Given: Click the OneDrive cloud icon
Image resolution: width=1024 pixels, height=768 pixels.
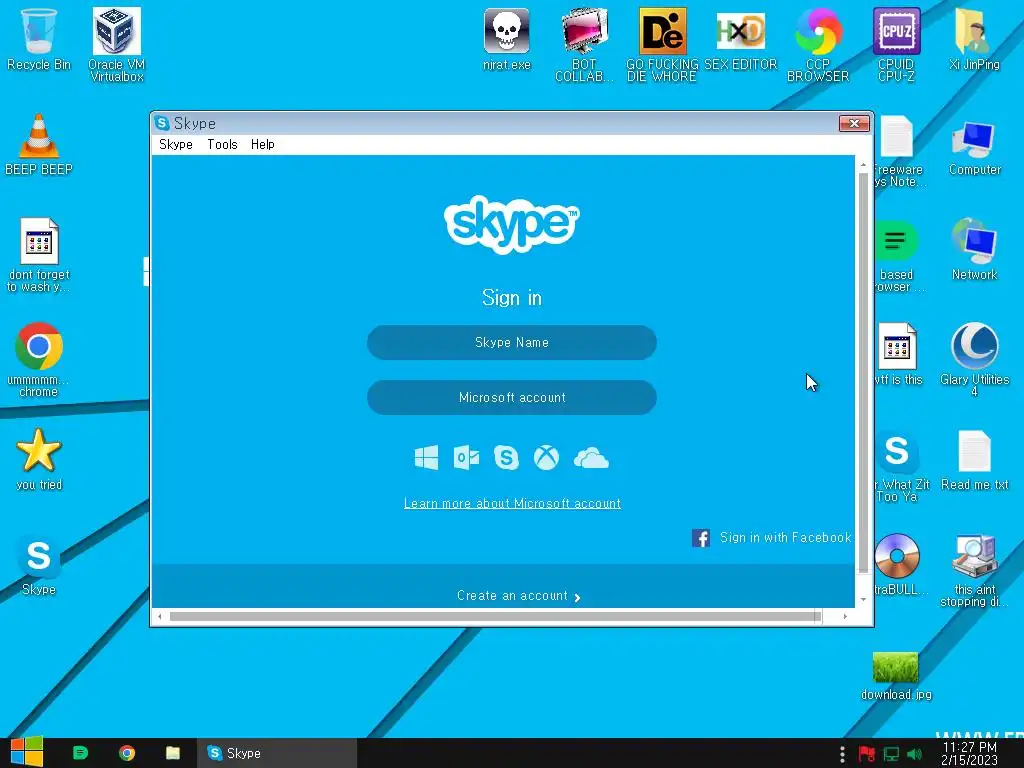Looking at the screenshot, I should click(x=591, y=458).
